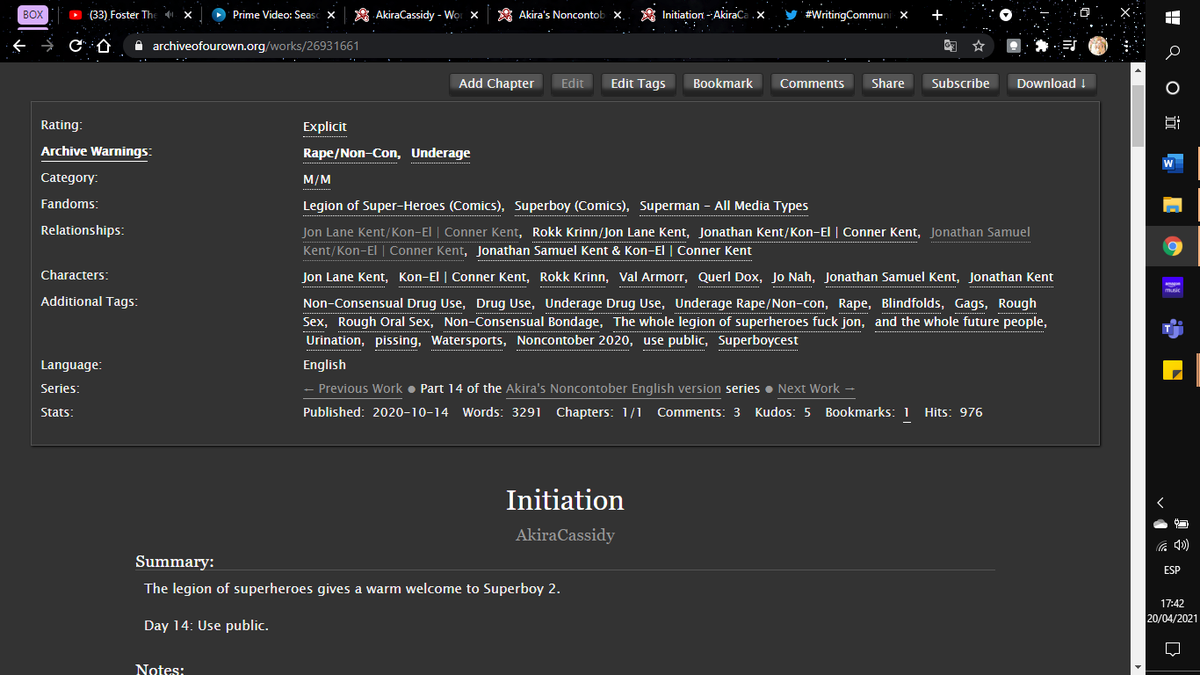1200x675 pixels.
Task: Open the tab search dropdown arrow
Action: click(x=1007, y=15)
